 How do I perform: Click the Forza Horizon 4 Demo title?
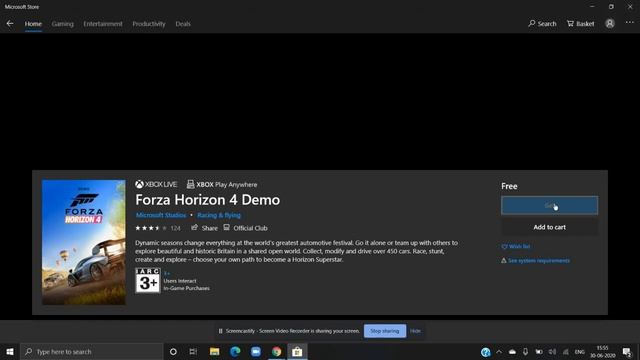208,200
